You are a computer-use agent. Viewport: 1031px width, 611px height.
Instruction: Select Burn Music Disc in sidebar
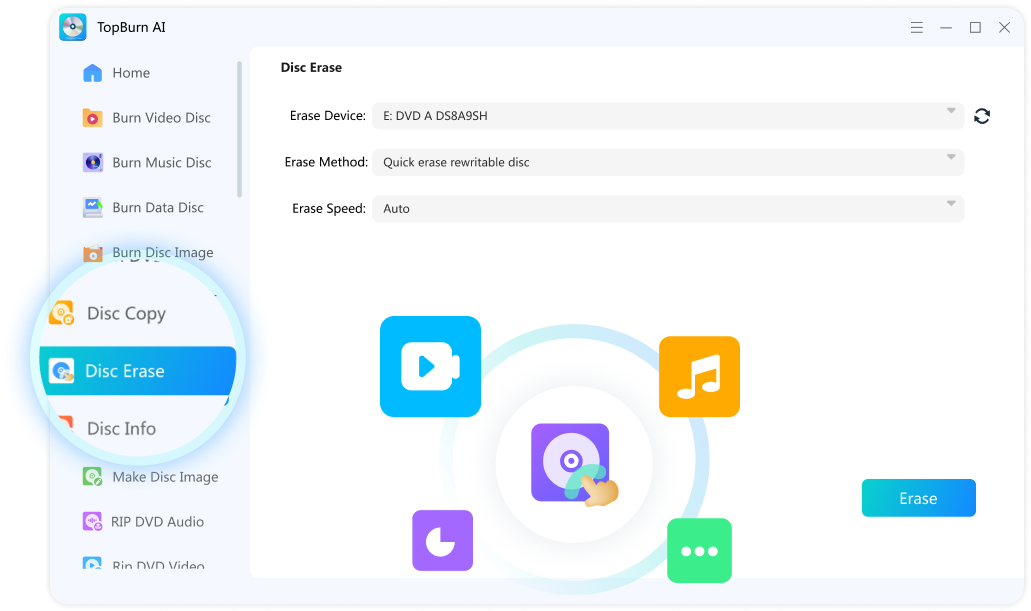(161, 163)
